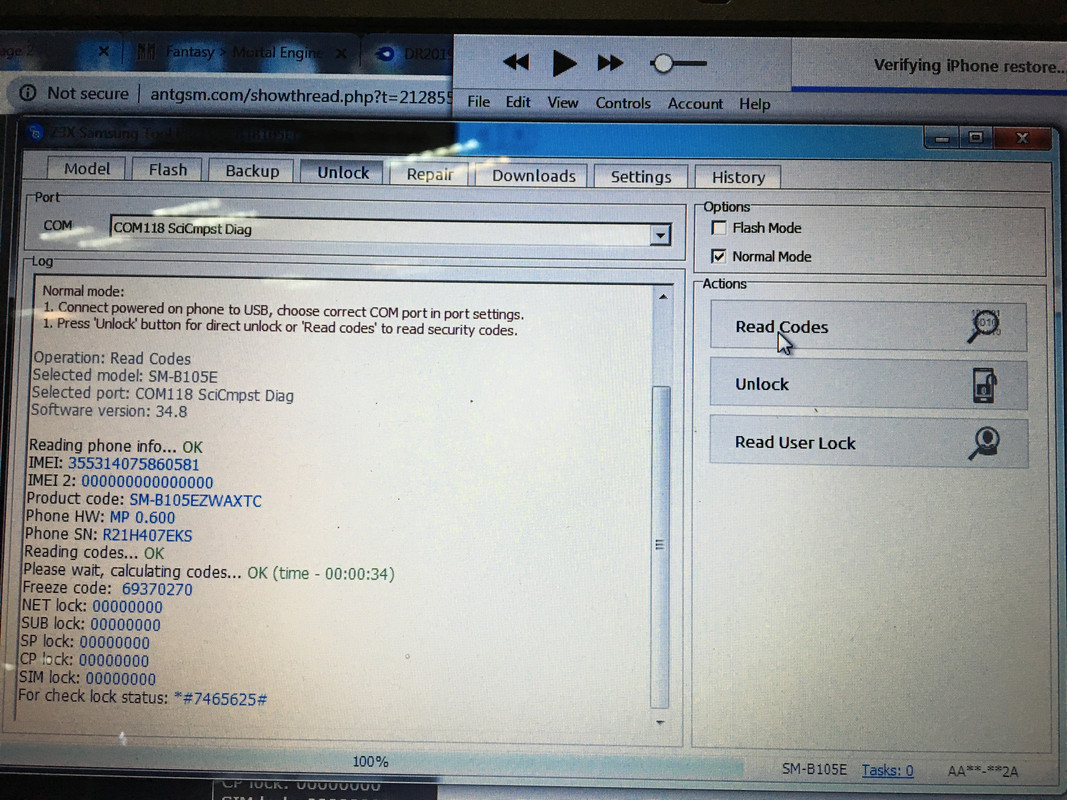The height and width of the screenshot is (800, 1067).
Task: Click the Unlock action button
Action: (868, 384)
